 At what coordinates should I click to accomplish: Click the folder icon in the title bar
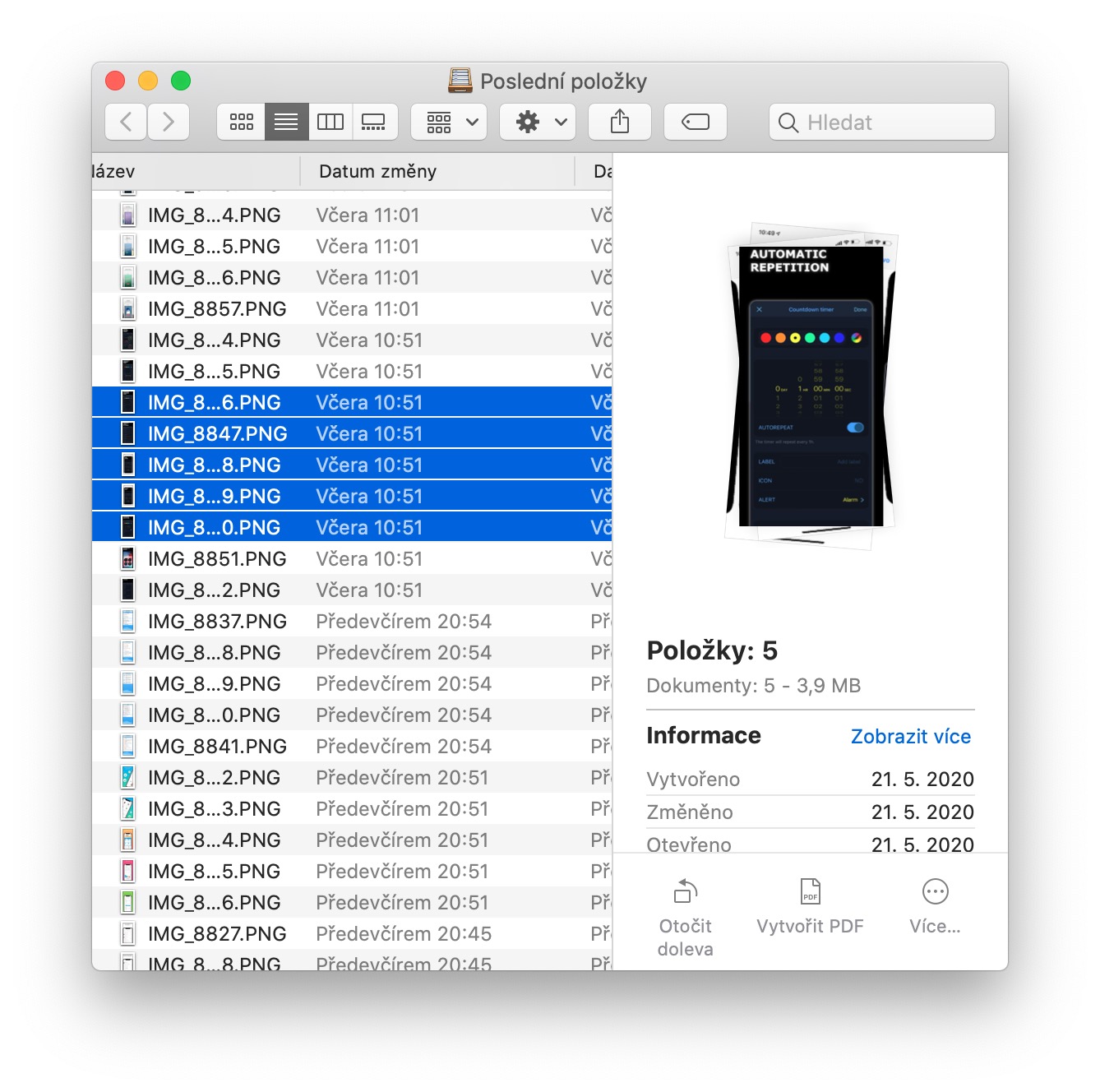tap(460, 81)
